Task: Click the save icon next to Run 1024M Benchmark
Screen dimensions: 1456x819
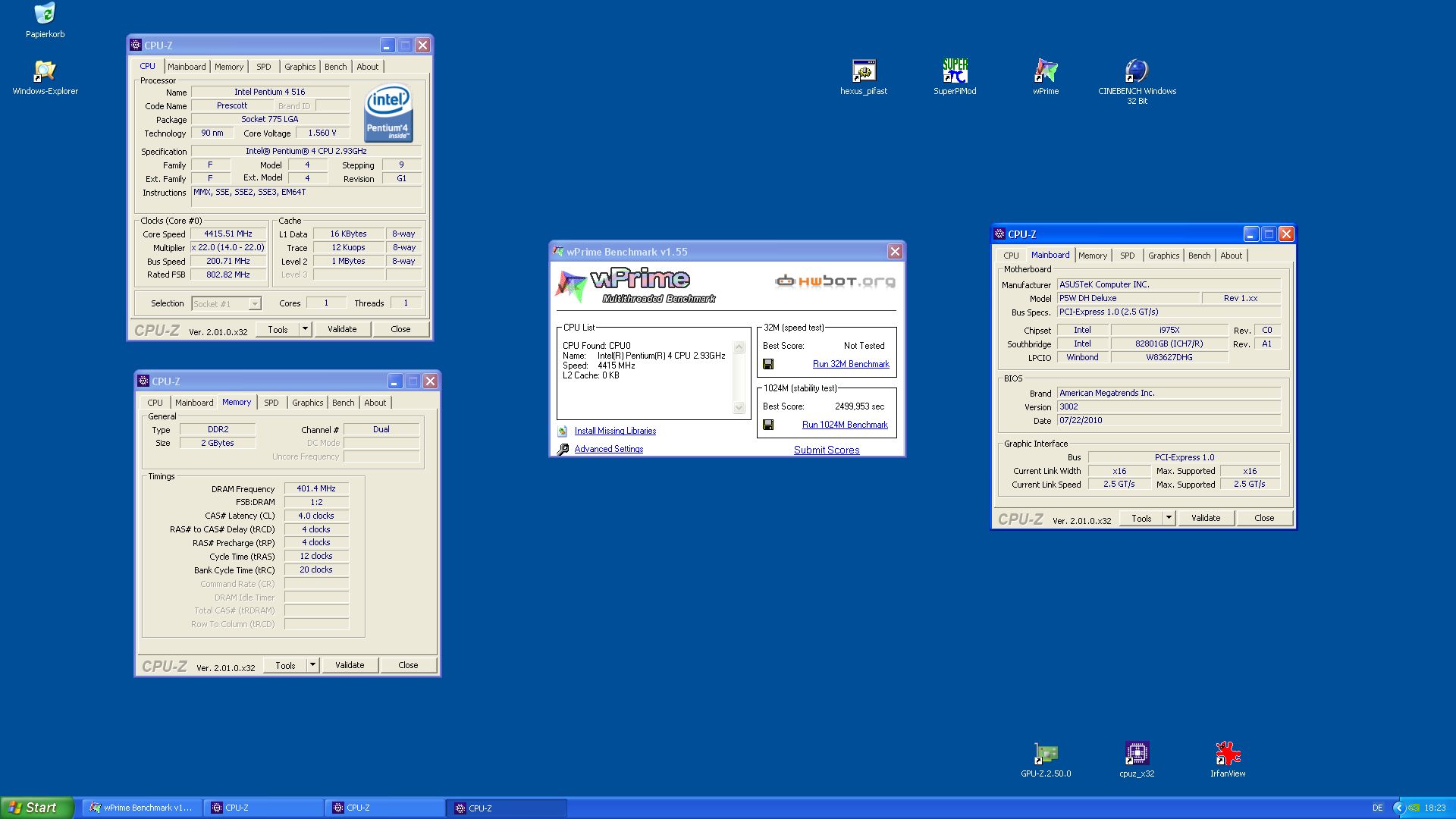Action: click(768, 425)
